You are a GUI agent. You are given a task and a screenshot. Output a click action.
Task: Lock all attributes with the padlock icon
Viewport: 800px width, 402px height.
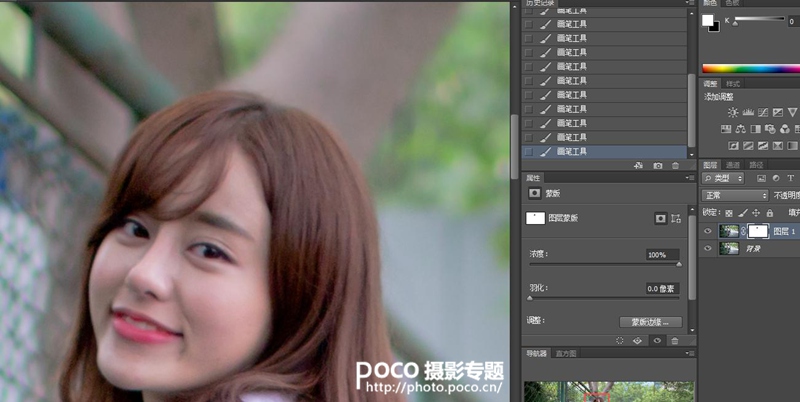769,213
